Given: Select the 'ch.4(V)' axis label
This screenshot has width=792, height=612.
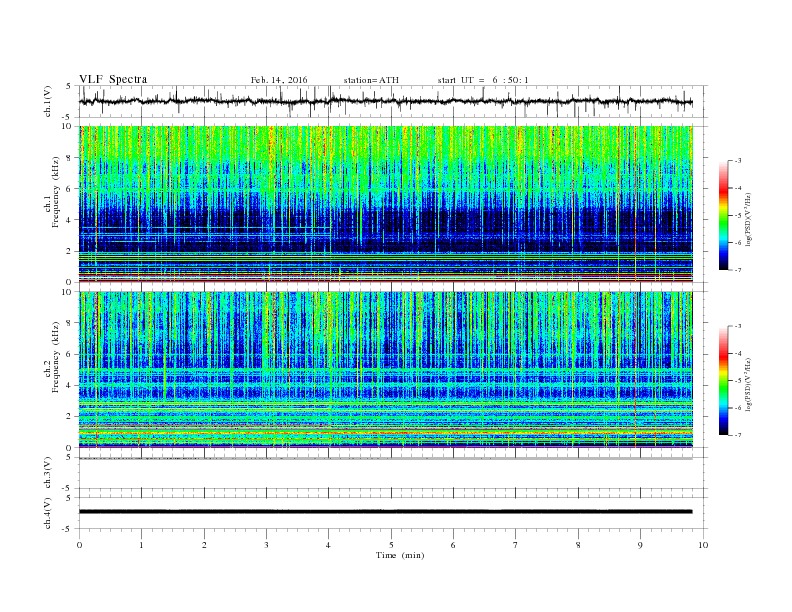Looking at the screenshot, I should (x=48, y=513).
